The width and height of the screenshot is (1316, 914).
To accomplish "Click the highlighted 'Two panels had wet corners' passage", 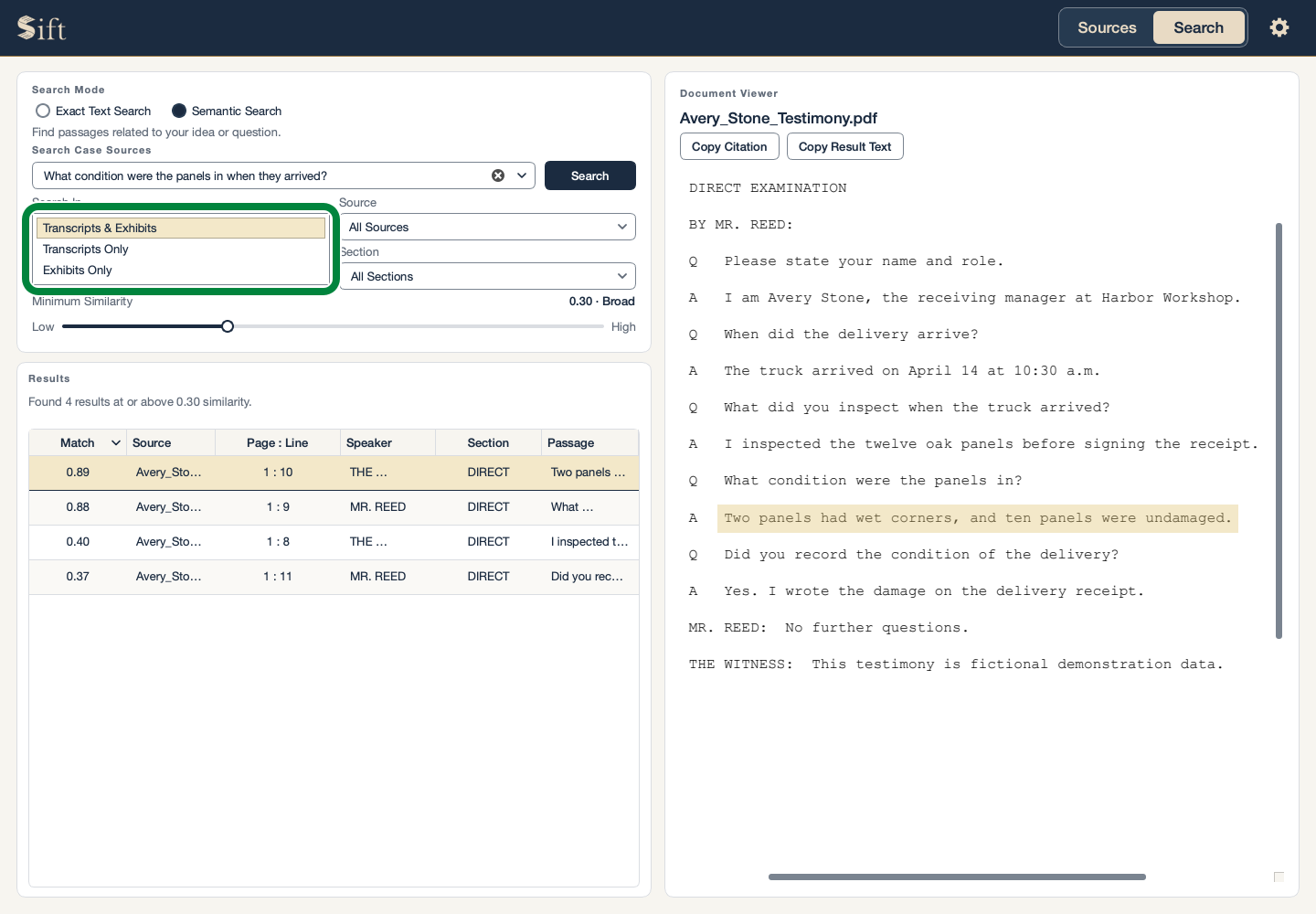I will 977,518.
